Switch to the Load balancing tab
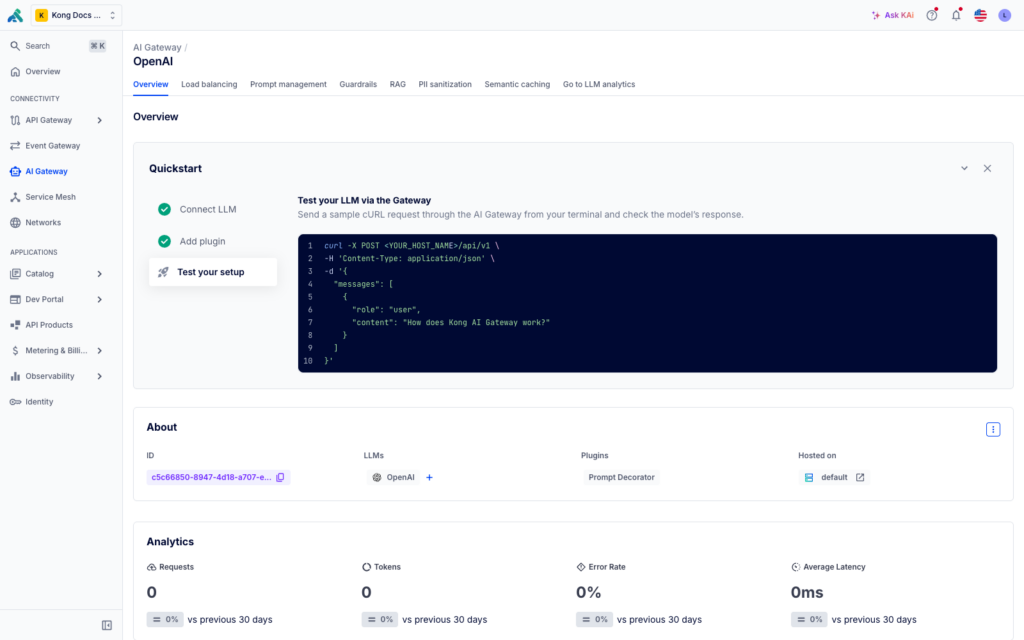The height and width of the screenshot is (640, 1024). click(209, 84)
